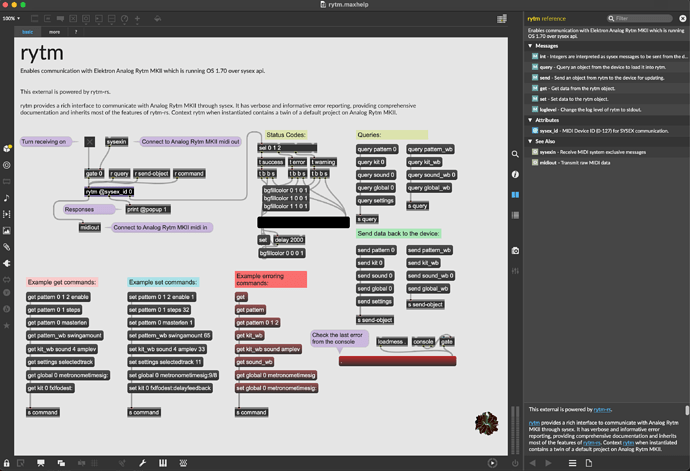Collapse the See Also section

click(x=530, y=141)
